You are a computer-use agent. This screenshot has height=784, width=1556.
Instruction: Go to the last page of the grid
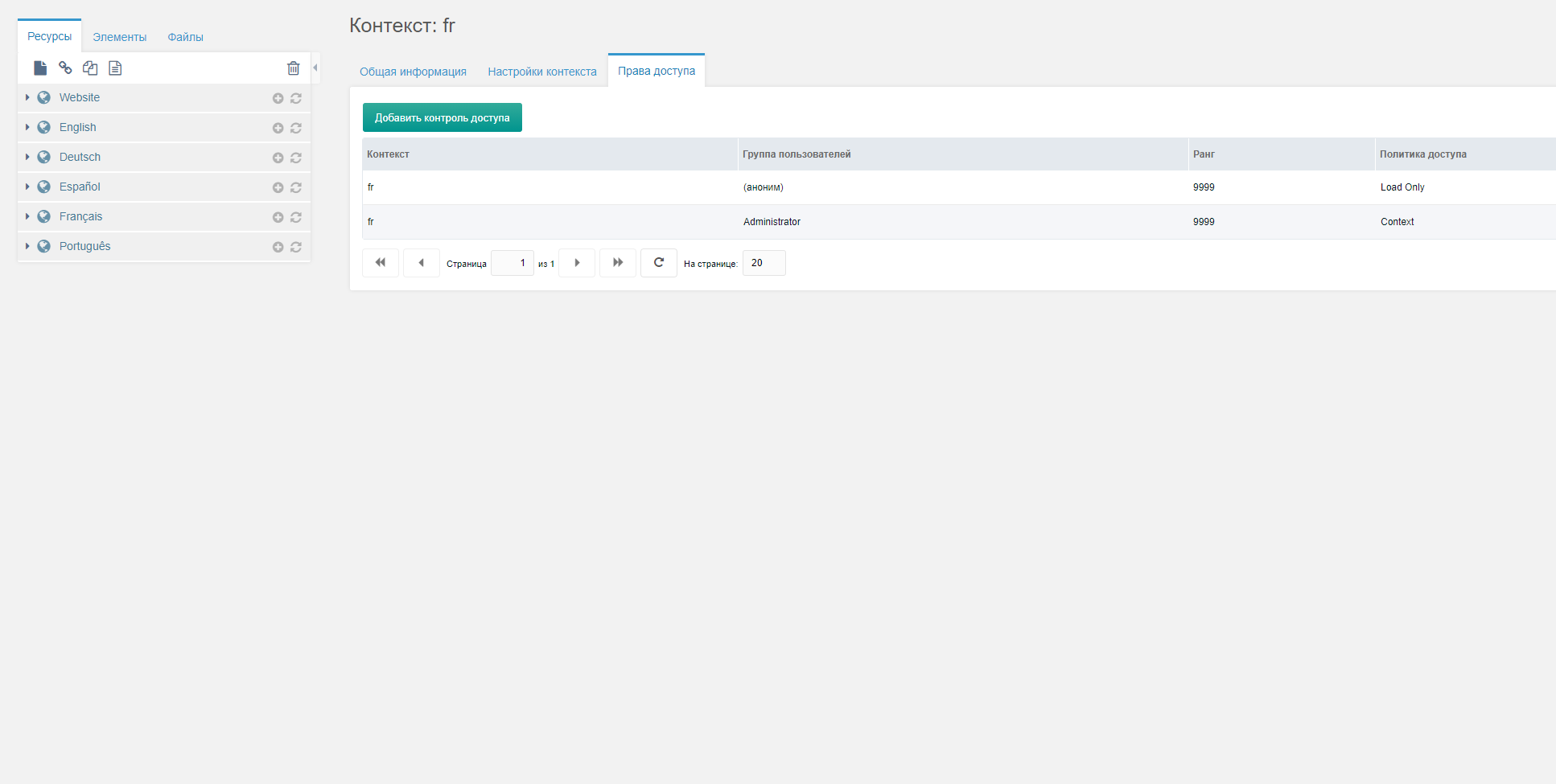coord(618,263)
